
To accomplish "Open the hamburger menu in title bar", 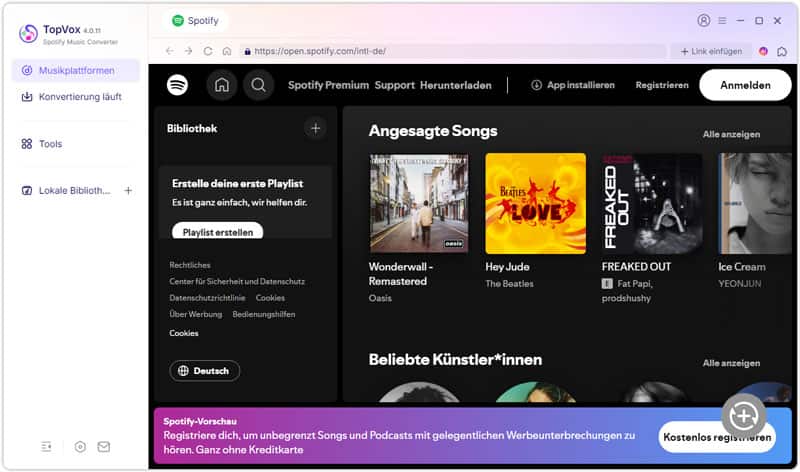I will [722, 20].
